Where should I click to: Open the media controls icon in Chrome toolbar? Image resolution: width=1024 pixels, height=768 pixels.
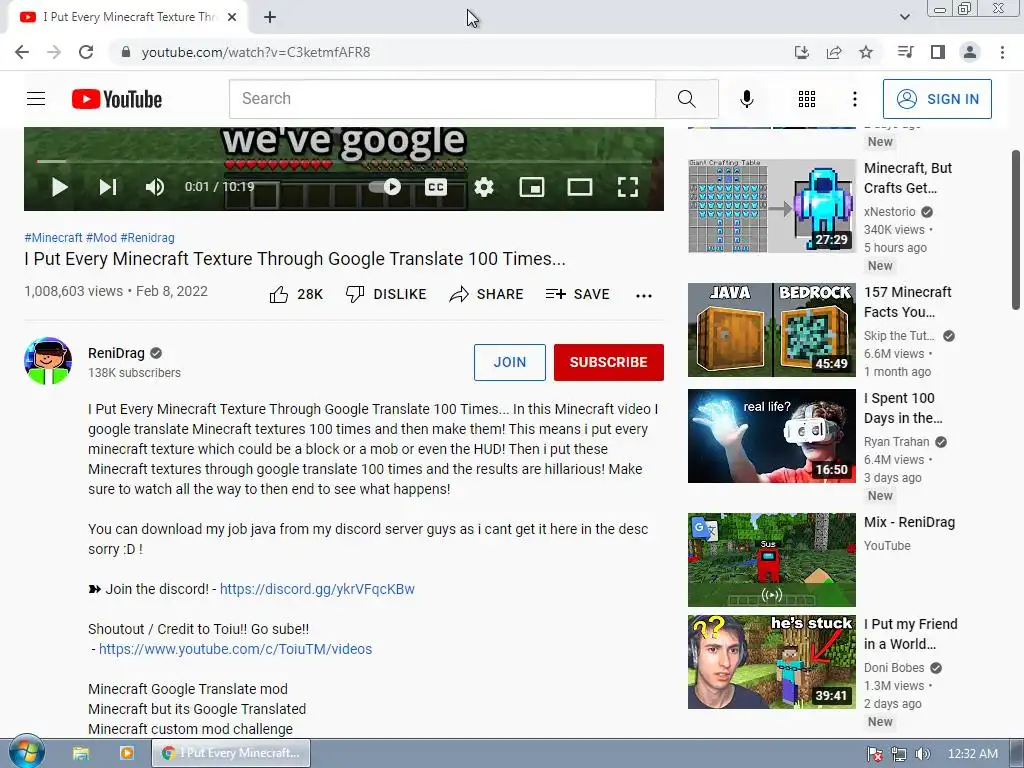[x=905, y=52]
